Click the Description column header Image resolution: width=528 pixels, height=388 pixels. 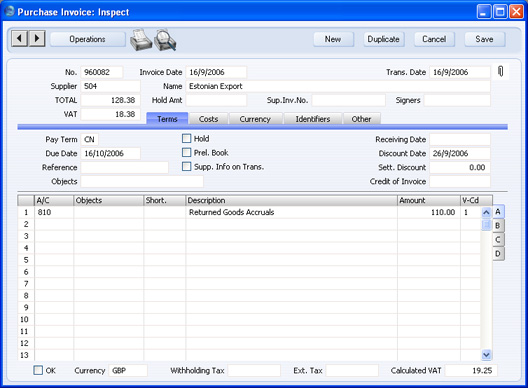[291, 200]
